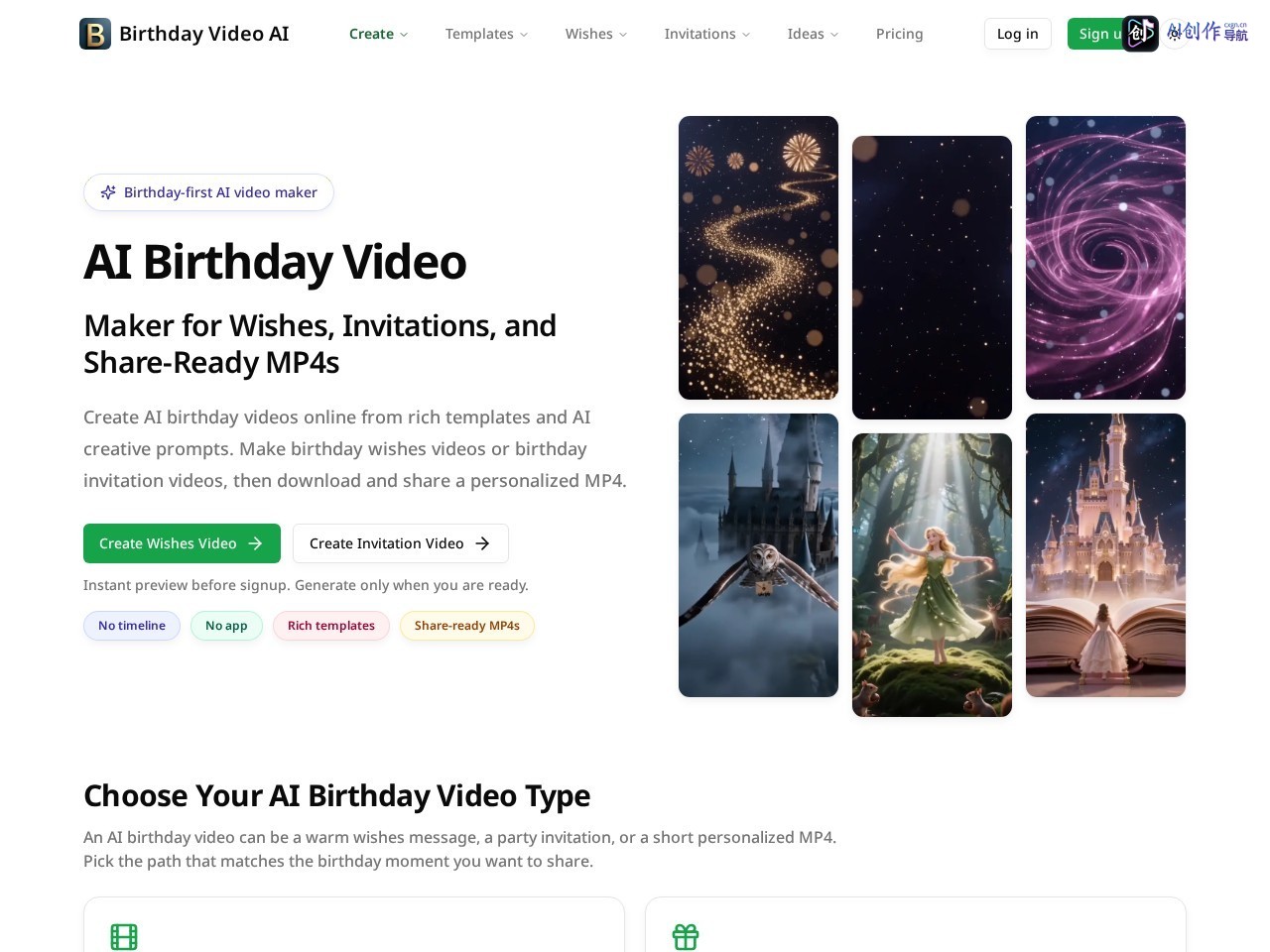This screenshot has width=1270, height=952.
Task: Open the purple swirling galaxy thumbnail
Action: click(x=1105, y=258)
